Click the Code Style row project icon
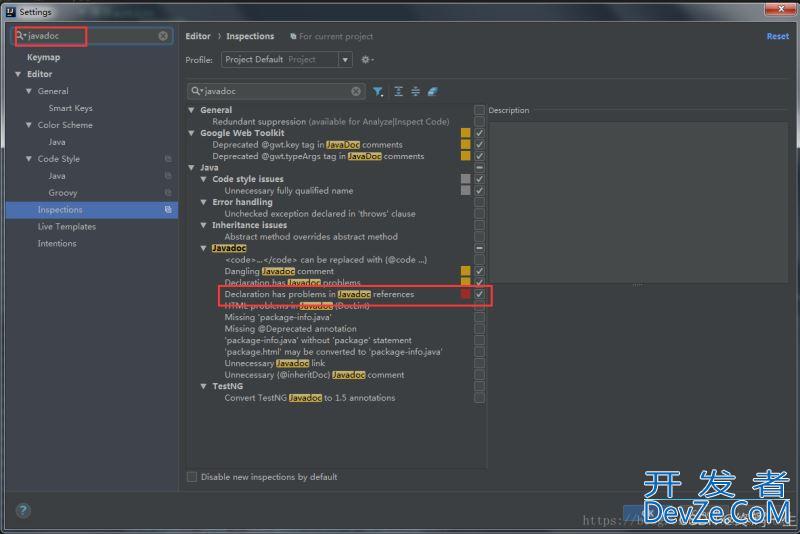 [168, 159]
